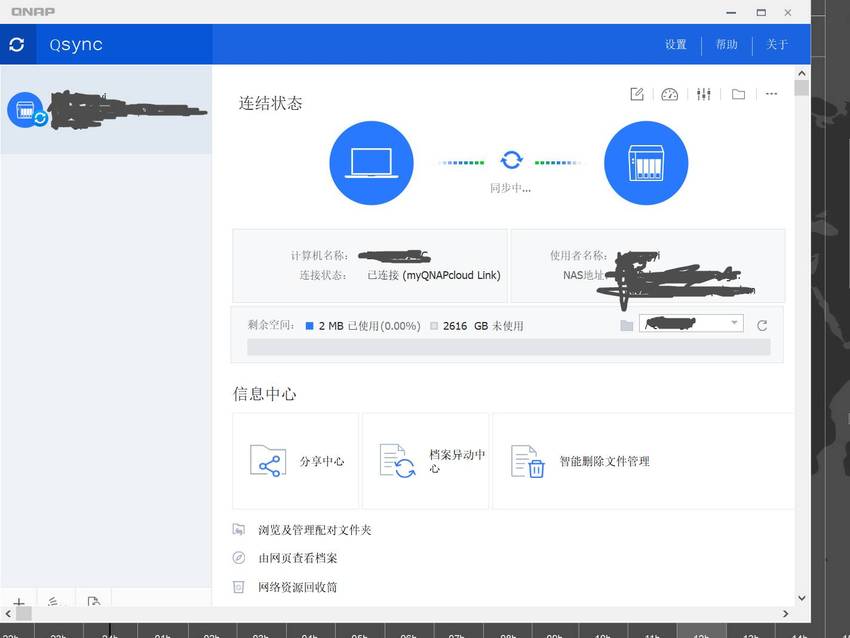Screen dimensions: 850x638
Task: Open the 关于 menu
Action: click(x=777, y=44)
